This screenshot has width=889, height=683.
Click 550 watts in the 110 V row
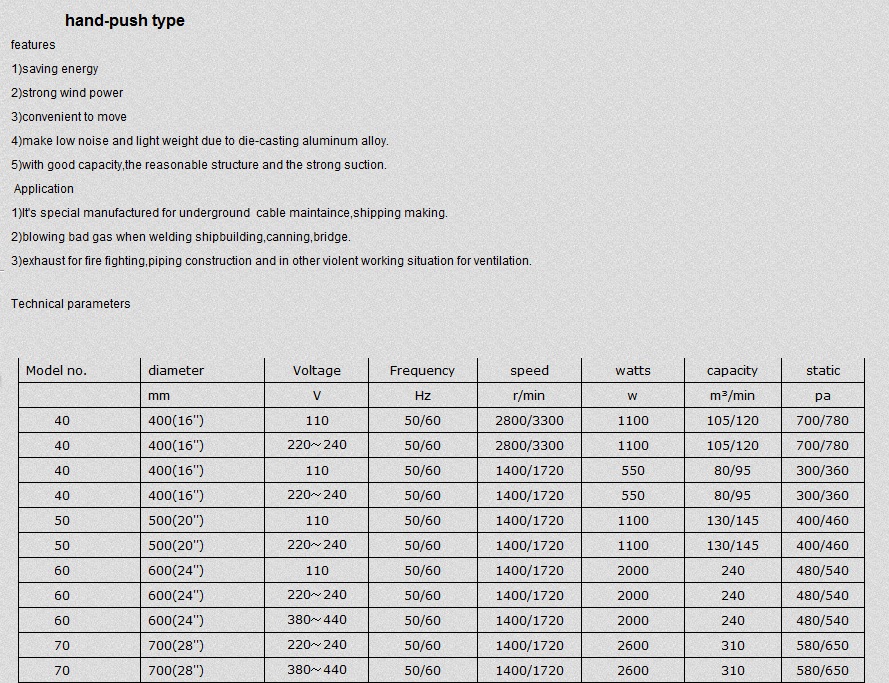click(633, 470)
